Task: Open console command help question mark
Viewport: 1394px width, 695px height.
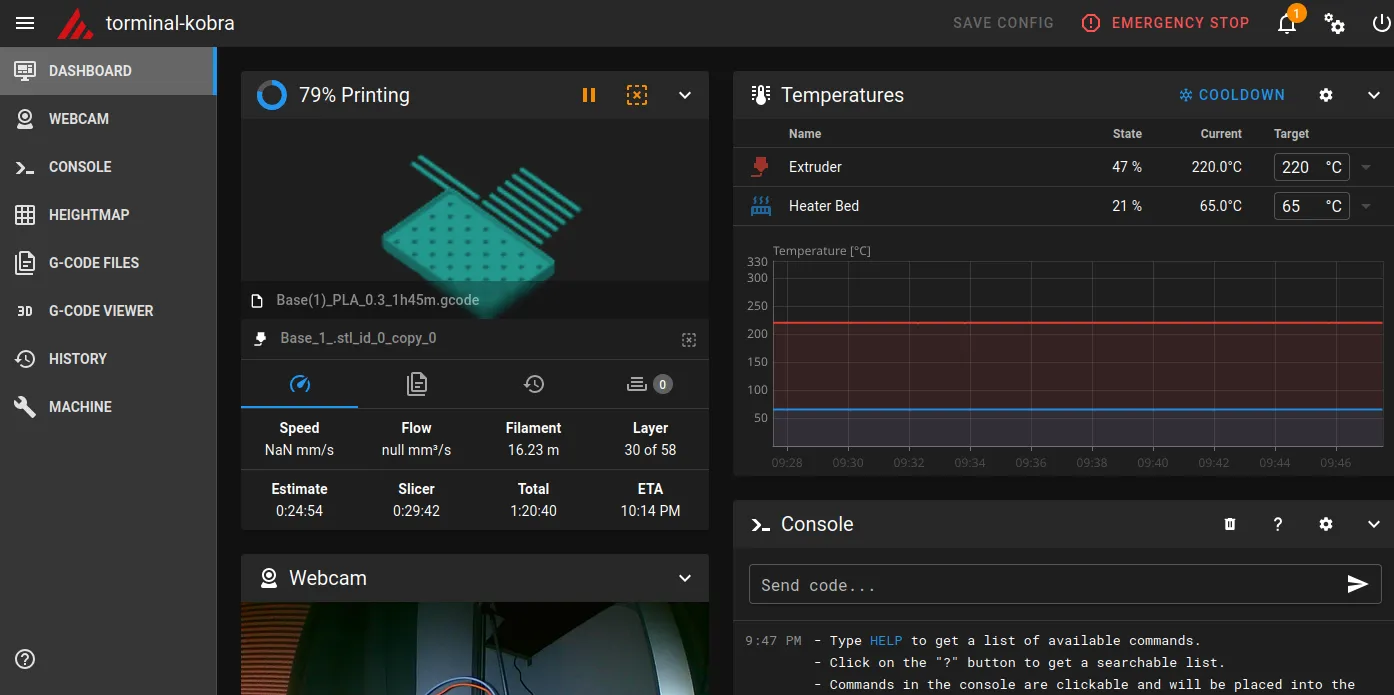Action: pyautogui.click(x=1278, y=524)
